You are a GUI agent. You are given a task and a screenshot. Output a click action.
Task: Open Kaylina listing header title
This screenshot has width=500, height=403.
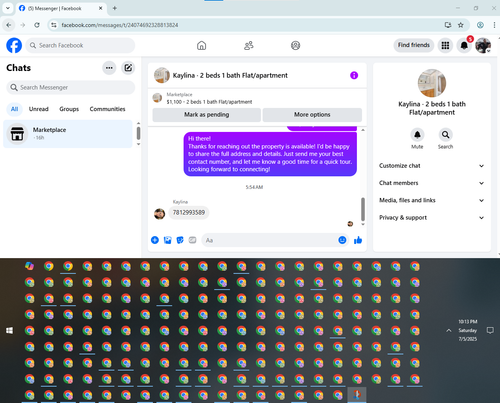[230, 75]
